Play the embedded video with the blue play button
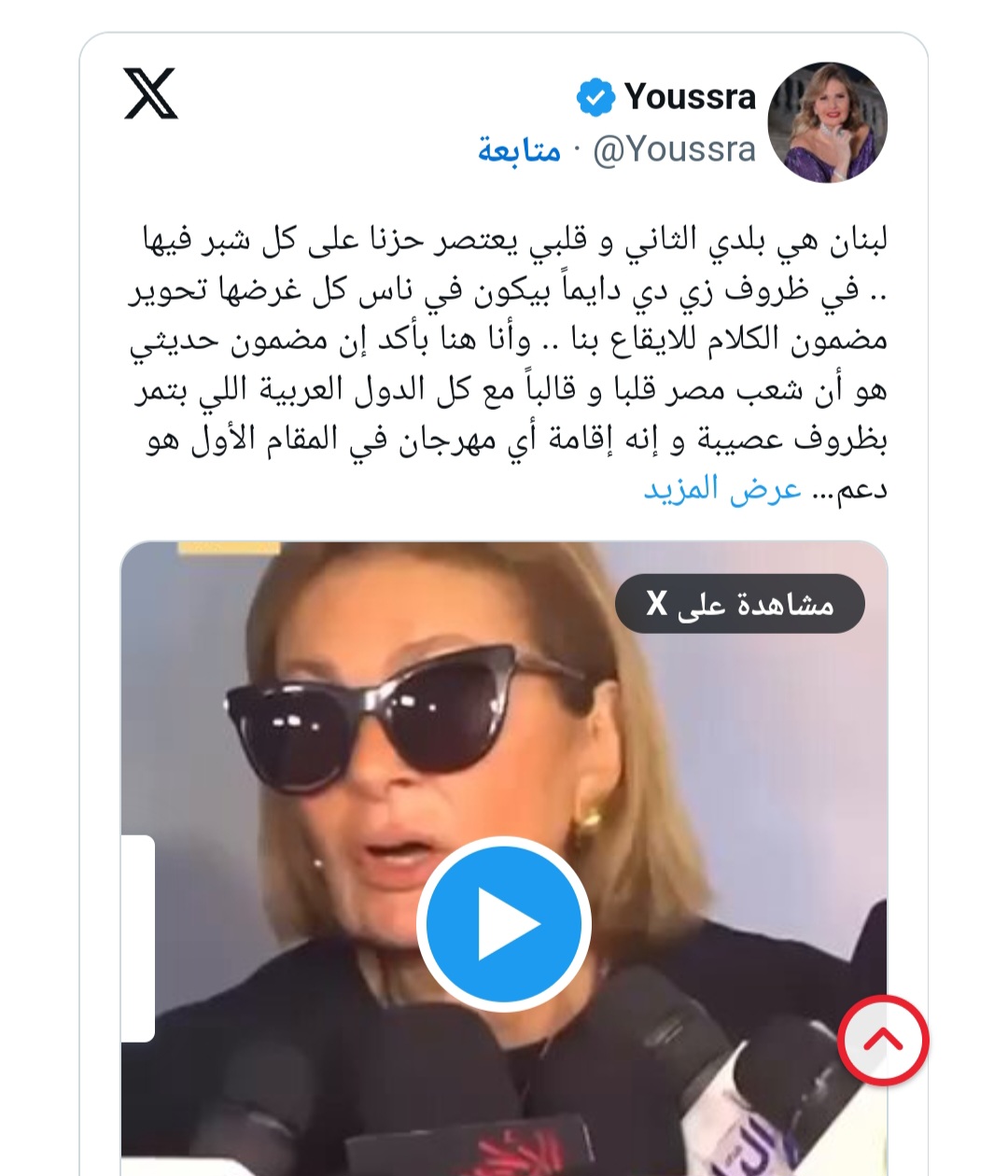This screenshot has width=1008, height=1176. [x=504, y=923]
